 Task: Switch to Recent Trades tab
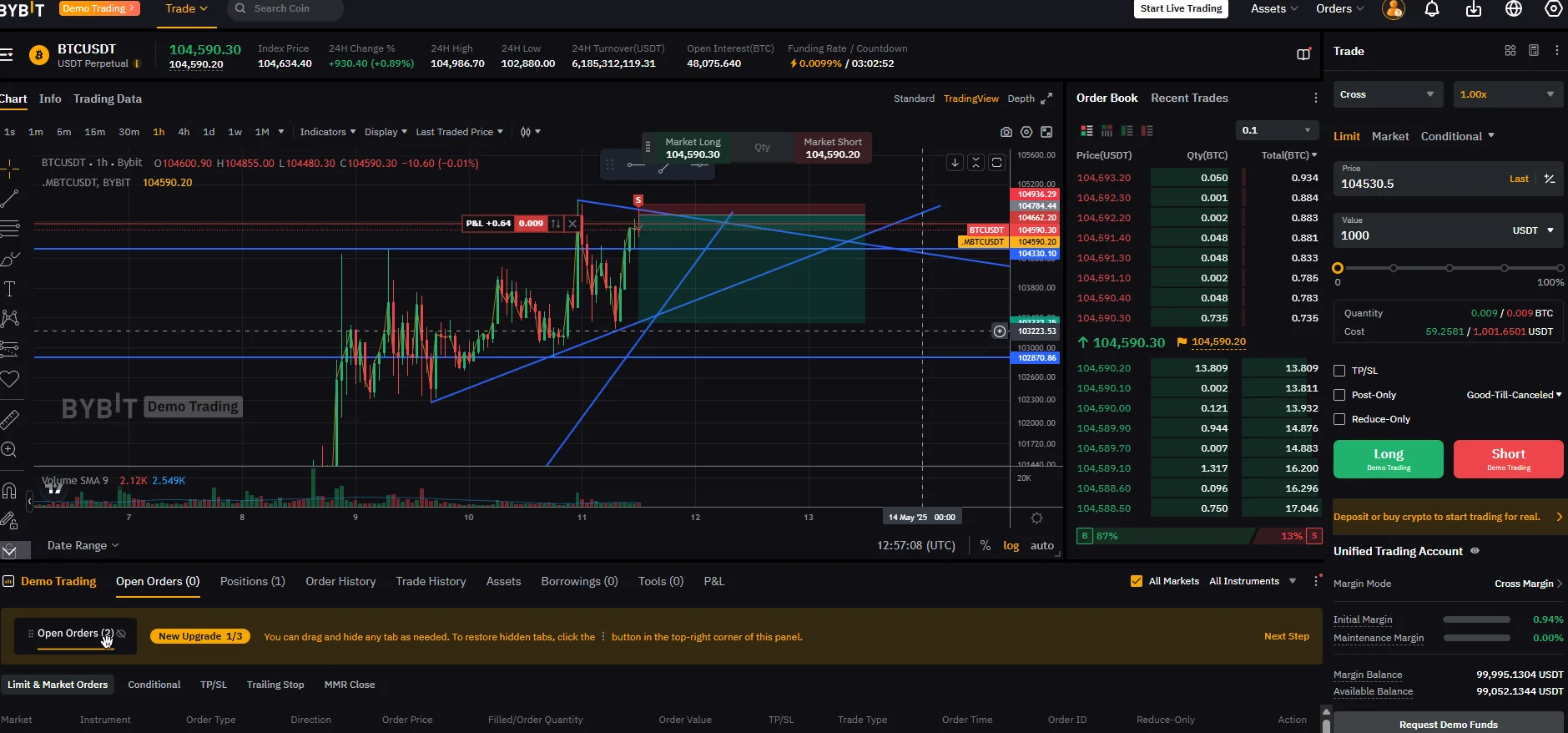(x=1188, y=98)
